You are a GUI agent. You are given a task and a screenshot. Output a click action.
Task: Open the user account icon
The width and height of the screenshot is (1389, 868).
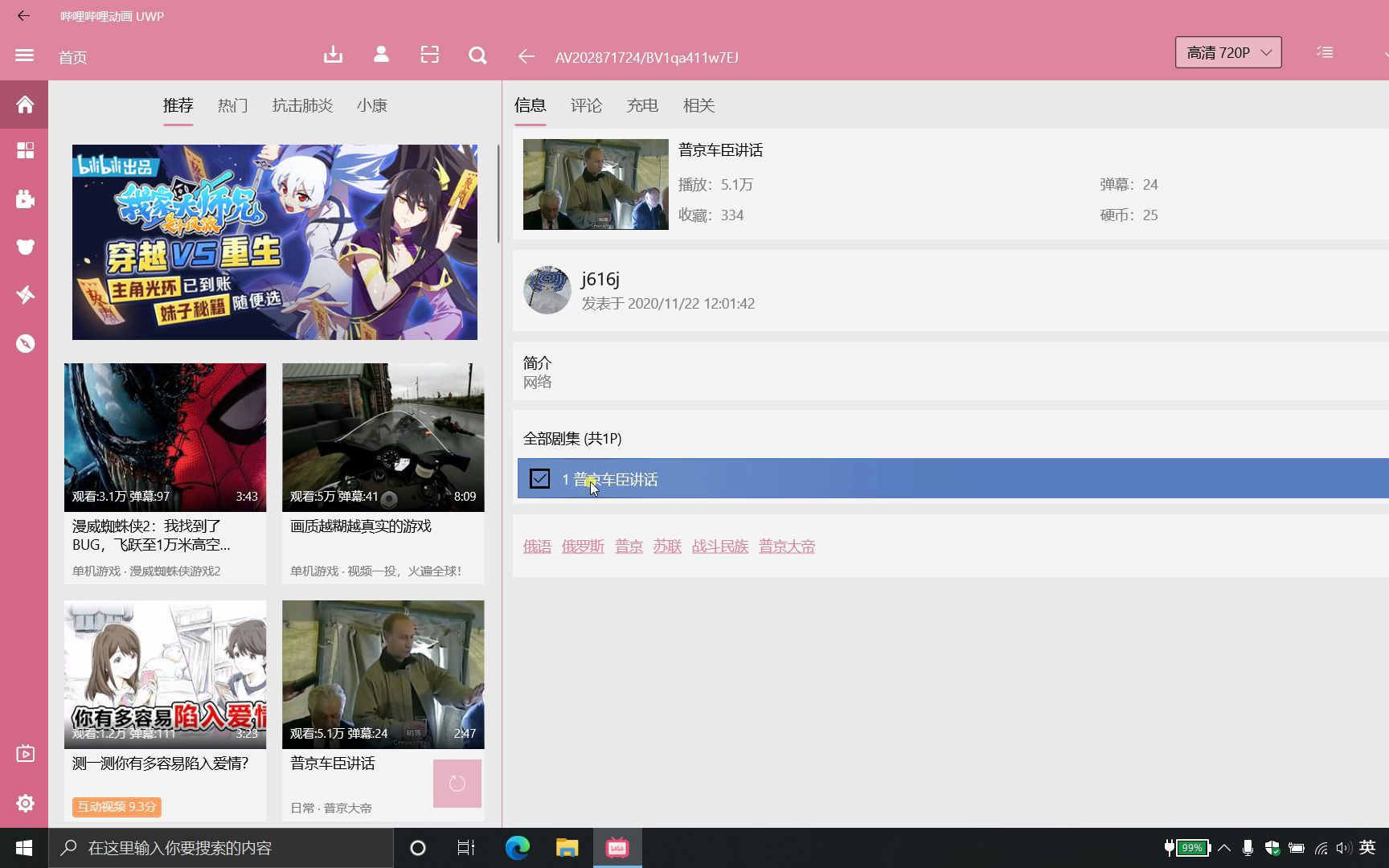(x=381, y=55)
